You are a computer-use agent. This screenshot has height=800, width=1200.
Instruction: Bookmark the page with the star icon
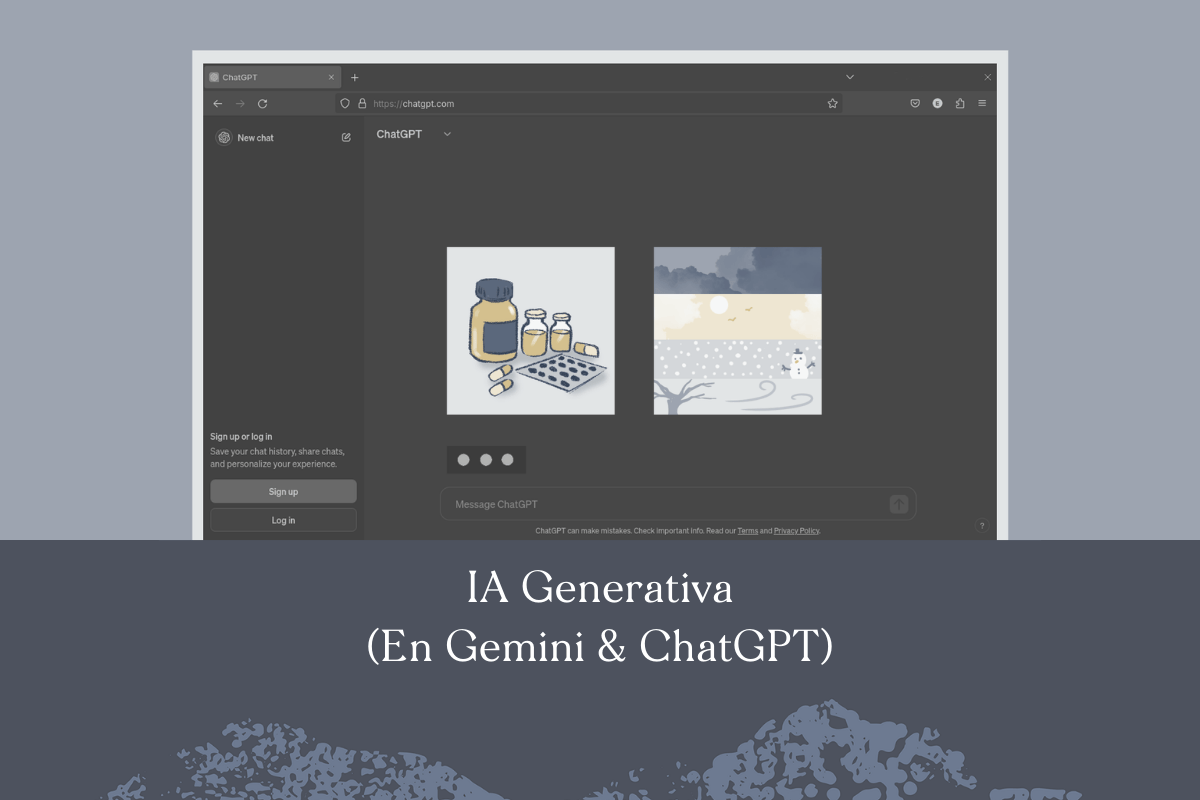(x=832, y=103)
